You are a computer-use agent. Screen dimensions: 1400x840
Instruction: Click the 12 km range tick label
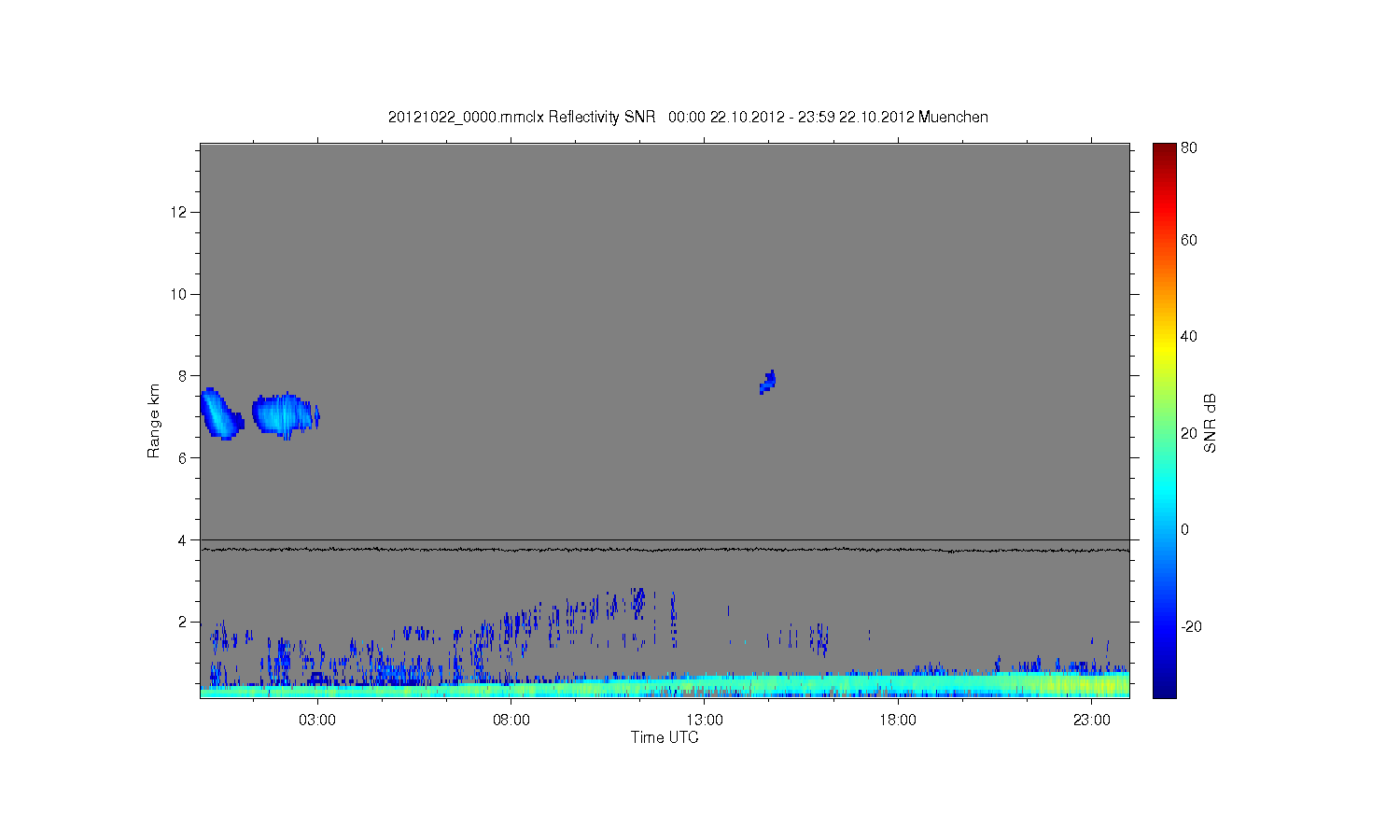coord(179,212)
